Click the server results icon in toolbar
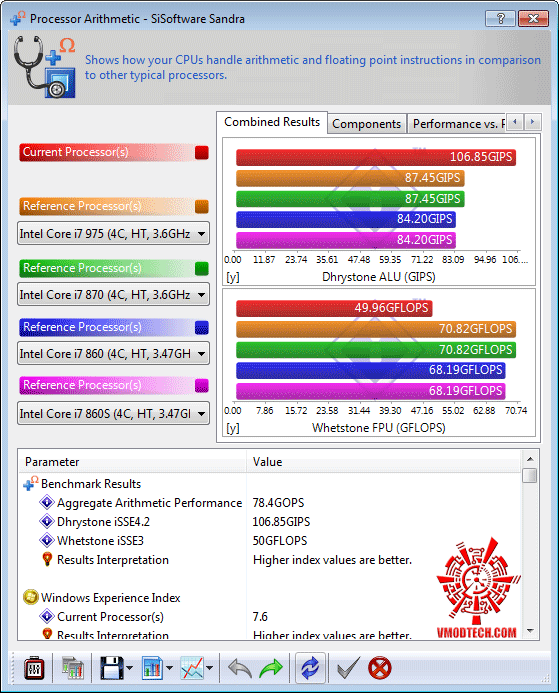This screenshot has height=693, width=559. tap(72, 668)
